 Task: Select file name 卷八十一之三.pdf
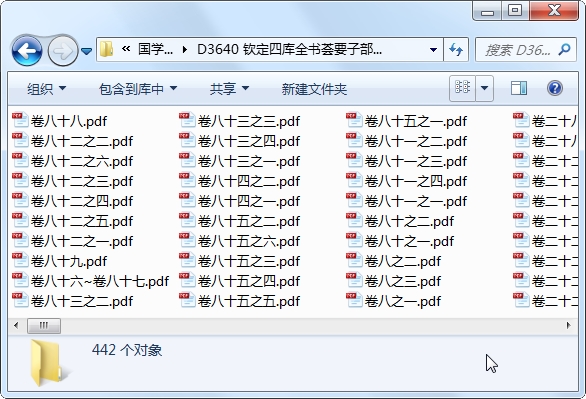click(416, 161)
